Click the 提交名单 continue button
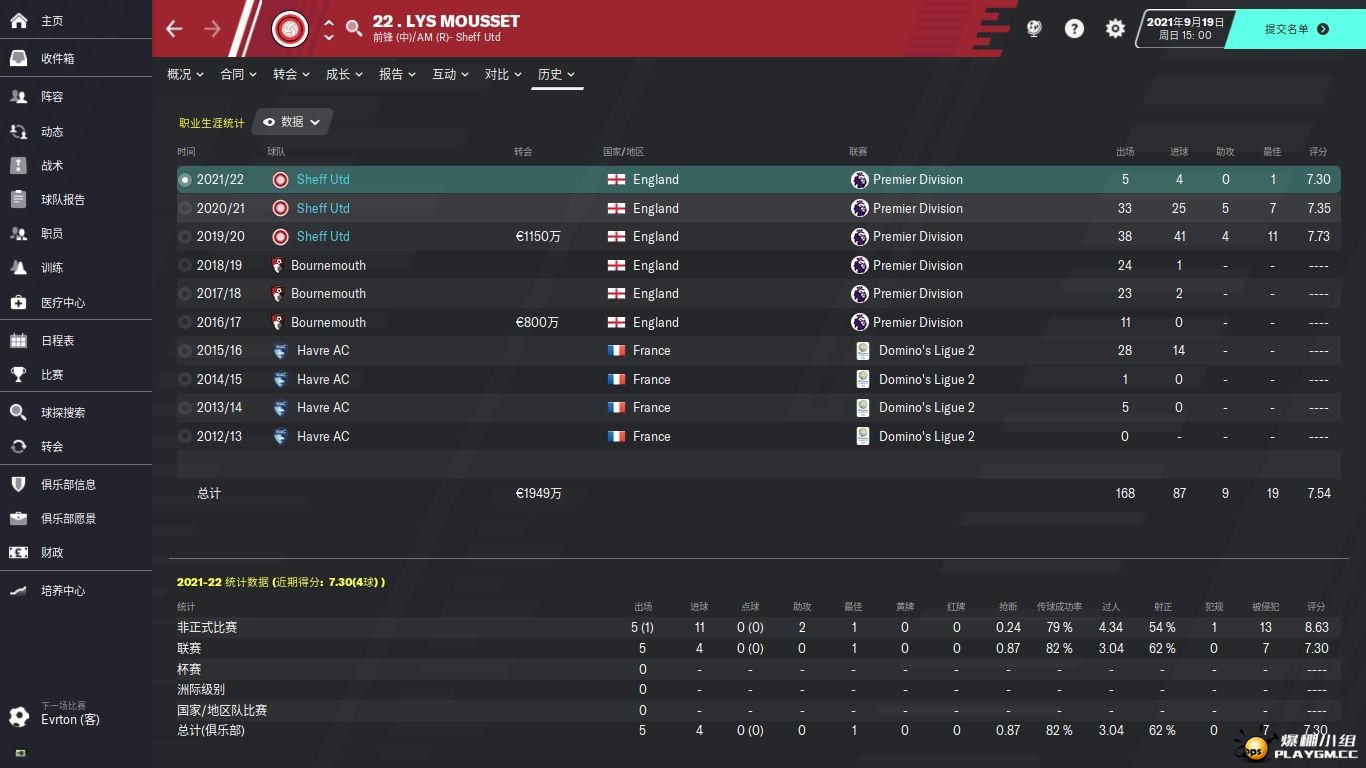This screenshot has height=768, width=1366. pyautogui.click(x=1296, y=29)
